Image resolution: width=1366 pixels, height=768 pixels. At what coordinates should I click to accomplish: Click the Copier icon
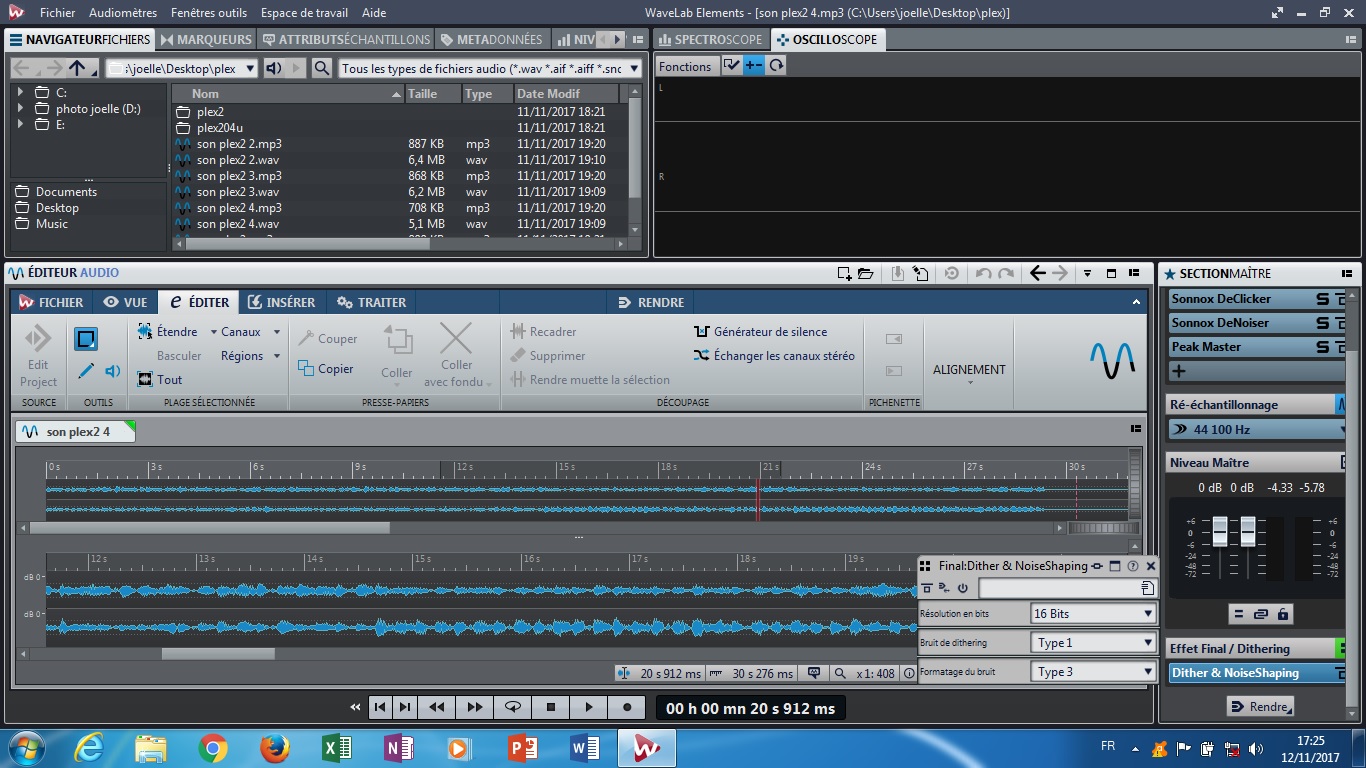coord(306,368)
